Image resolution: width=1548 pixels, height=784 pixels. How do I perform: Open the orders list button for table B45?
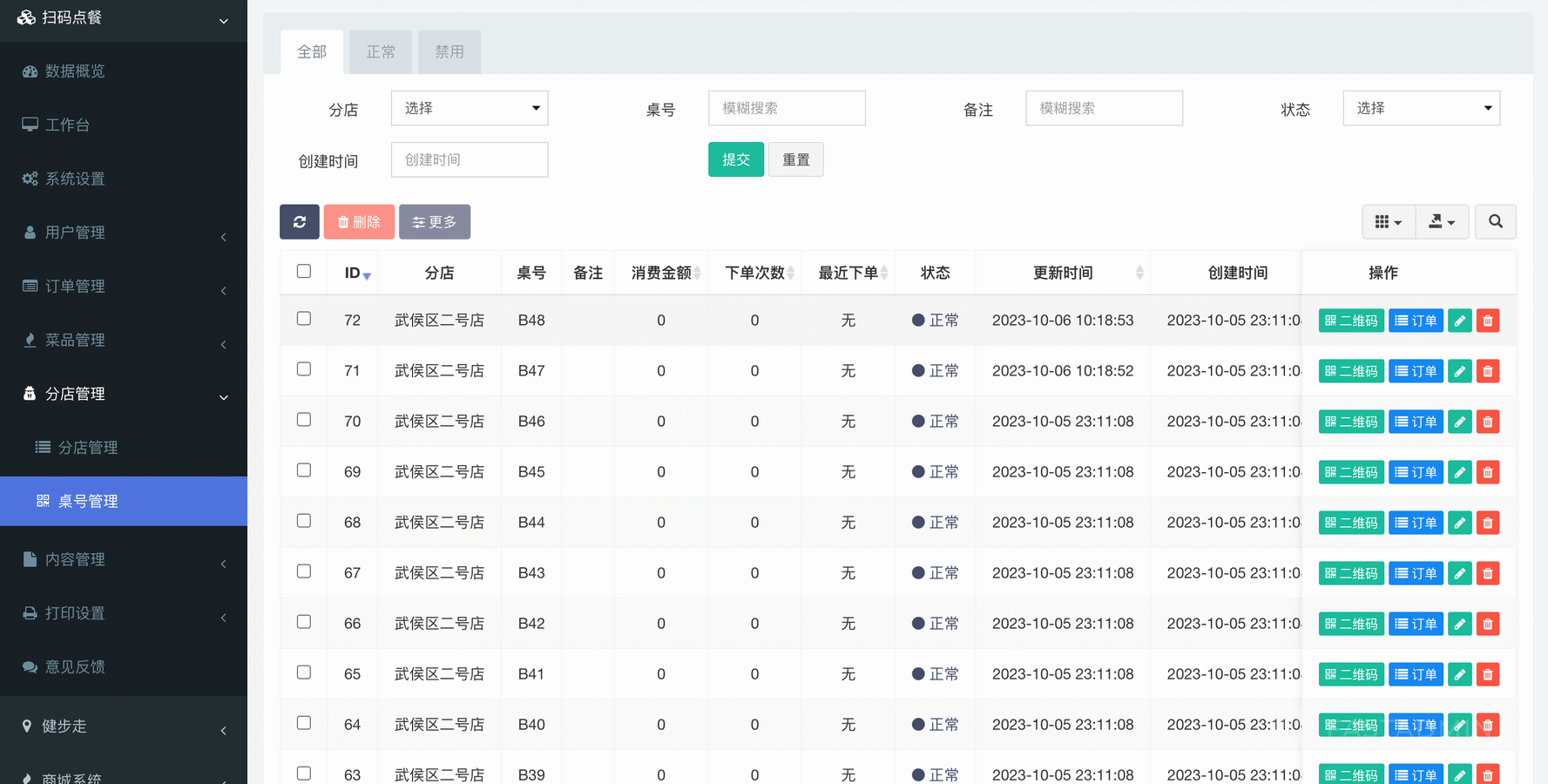point(1416,472)
